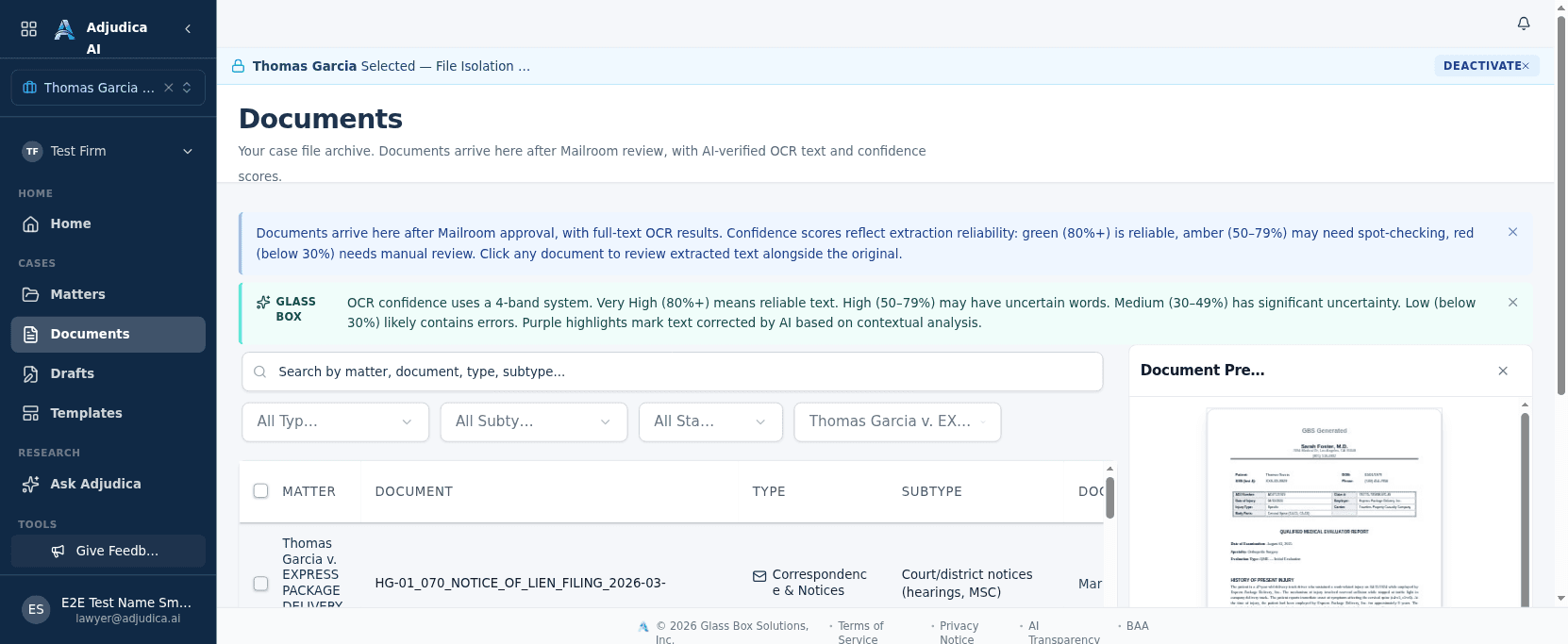The height and width of the screenshot is (644, 1568).
Task: Open Matters in the sidebar
Action: (108, 294)
